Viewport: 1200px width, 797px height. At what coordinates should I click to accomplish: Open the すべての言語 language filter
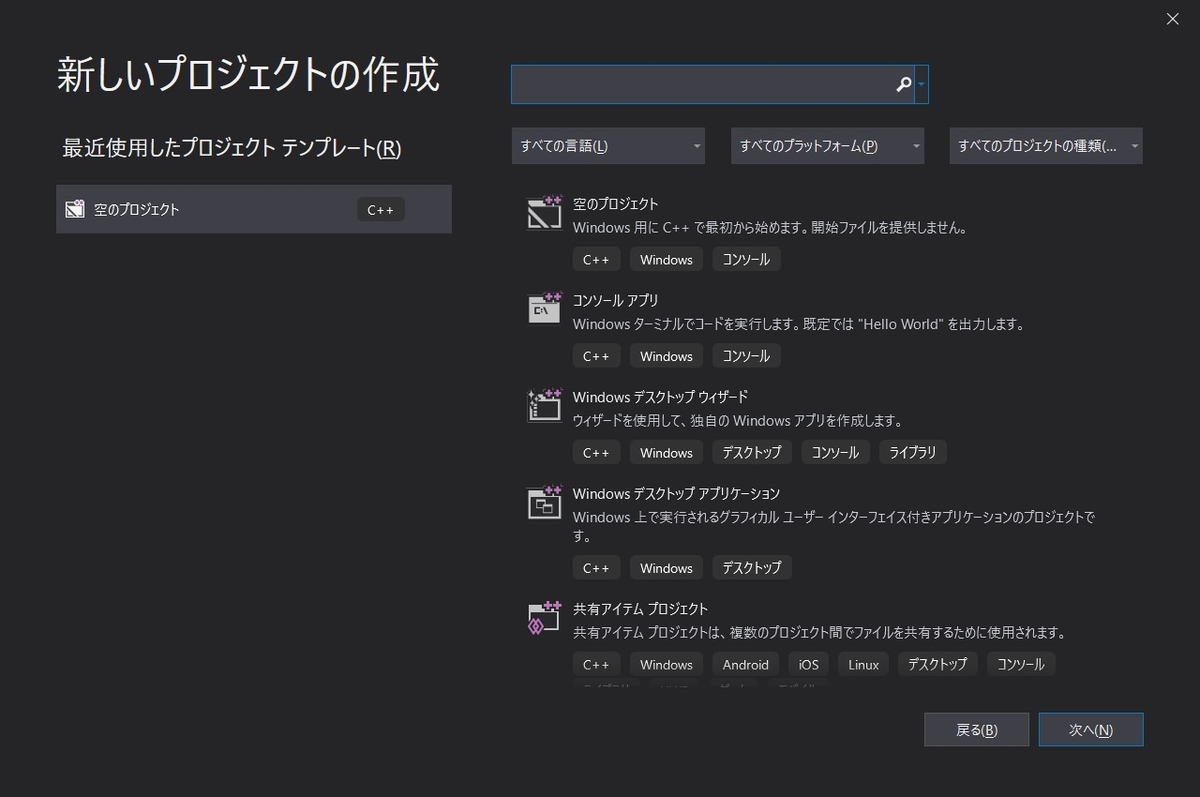pos(608,146)
